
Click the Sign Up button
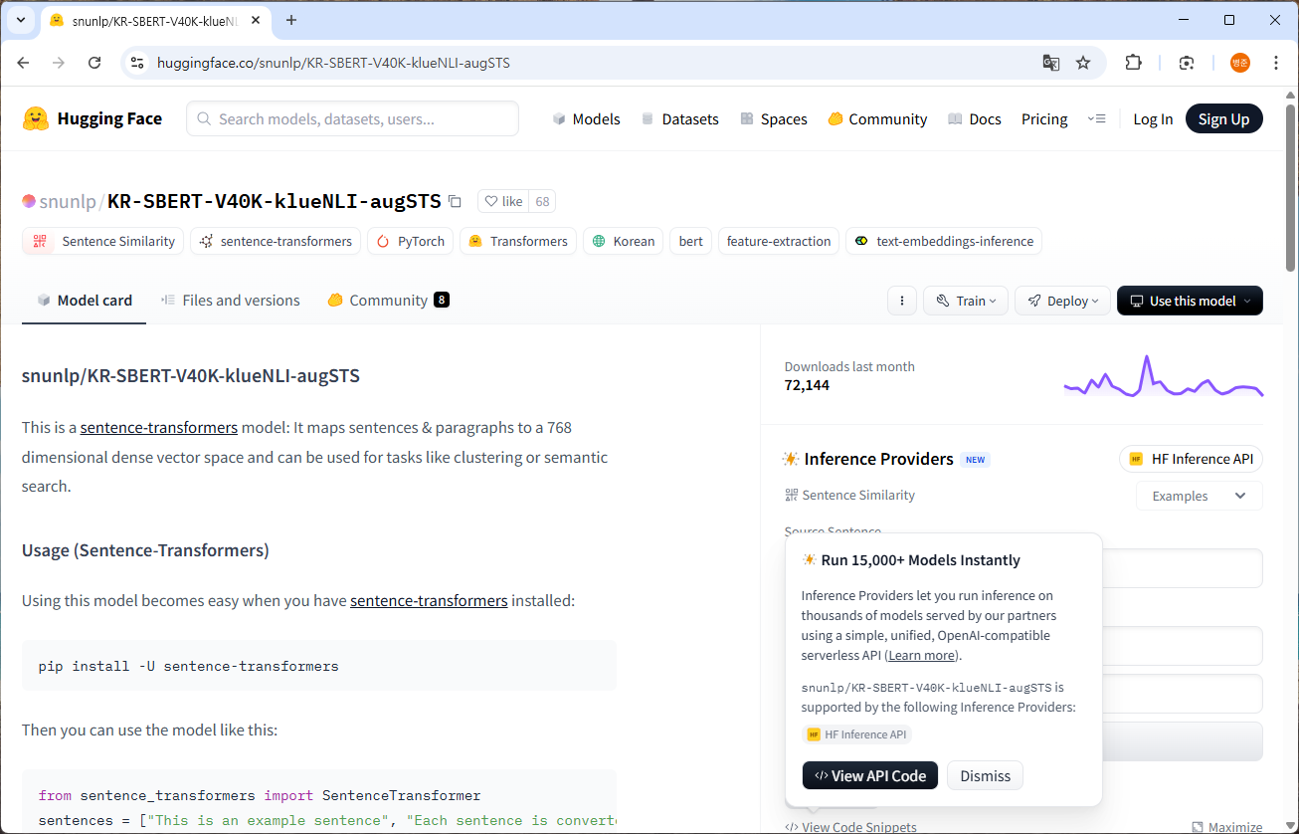coord(1224,119)
